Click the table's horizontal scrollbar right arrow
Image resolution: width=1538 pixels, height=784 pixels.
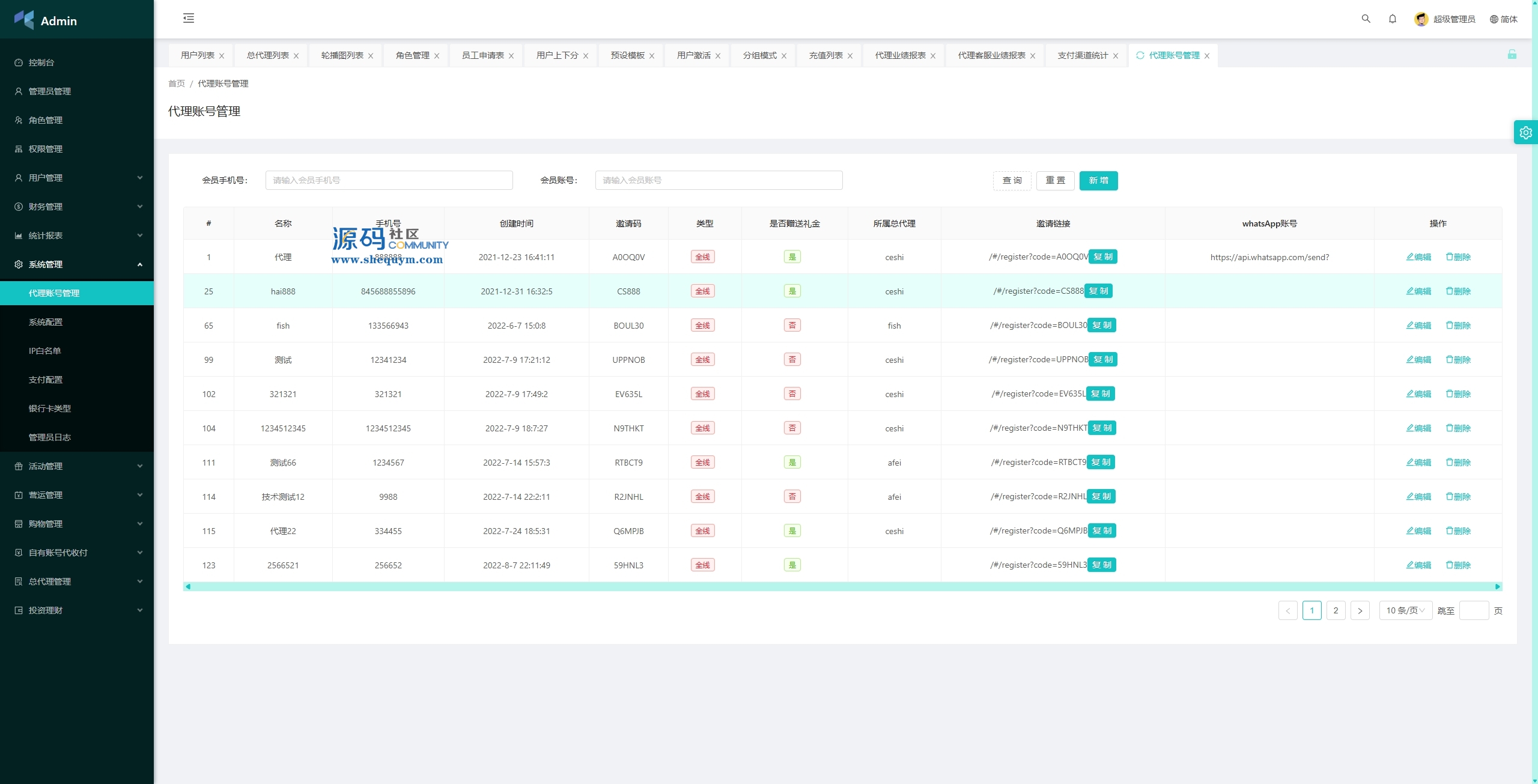[1498, 586]
